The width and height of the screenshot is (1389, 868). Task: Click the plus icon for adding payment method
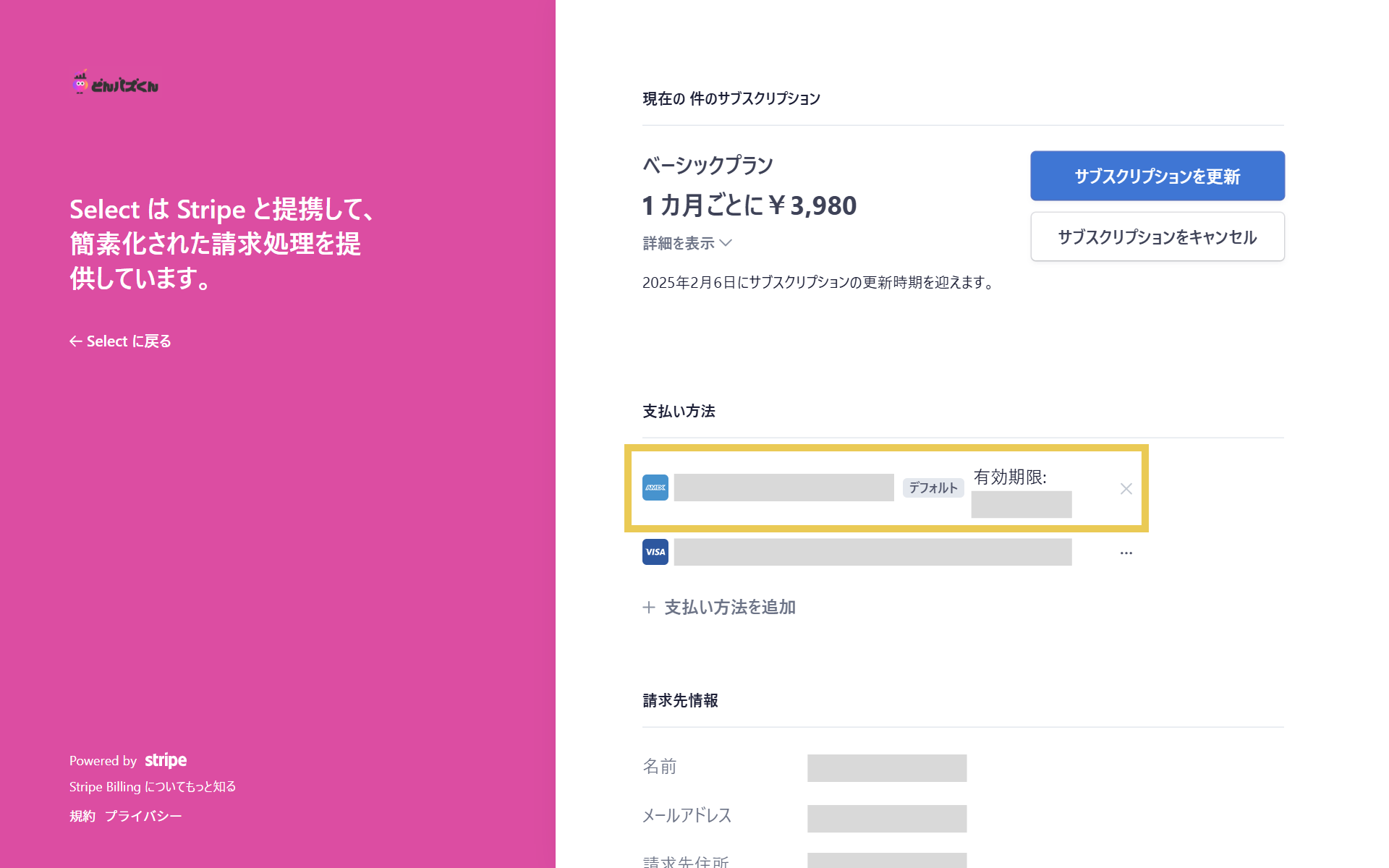tap(649, 608)
